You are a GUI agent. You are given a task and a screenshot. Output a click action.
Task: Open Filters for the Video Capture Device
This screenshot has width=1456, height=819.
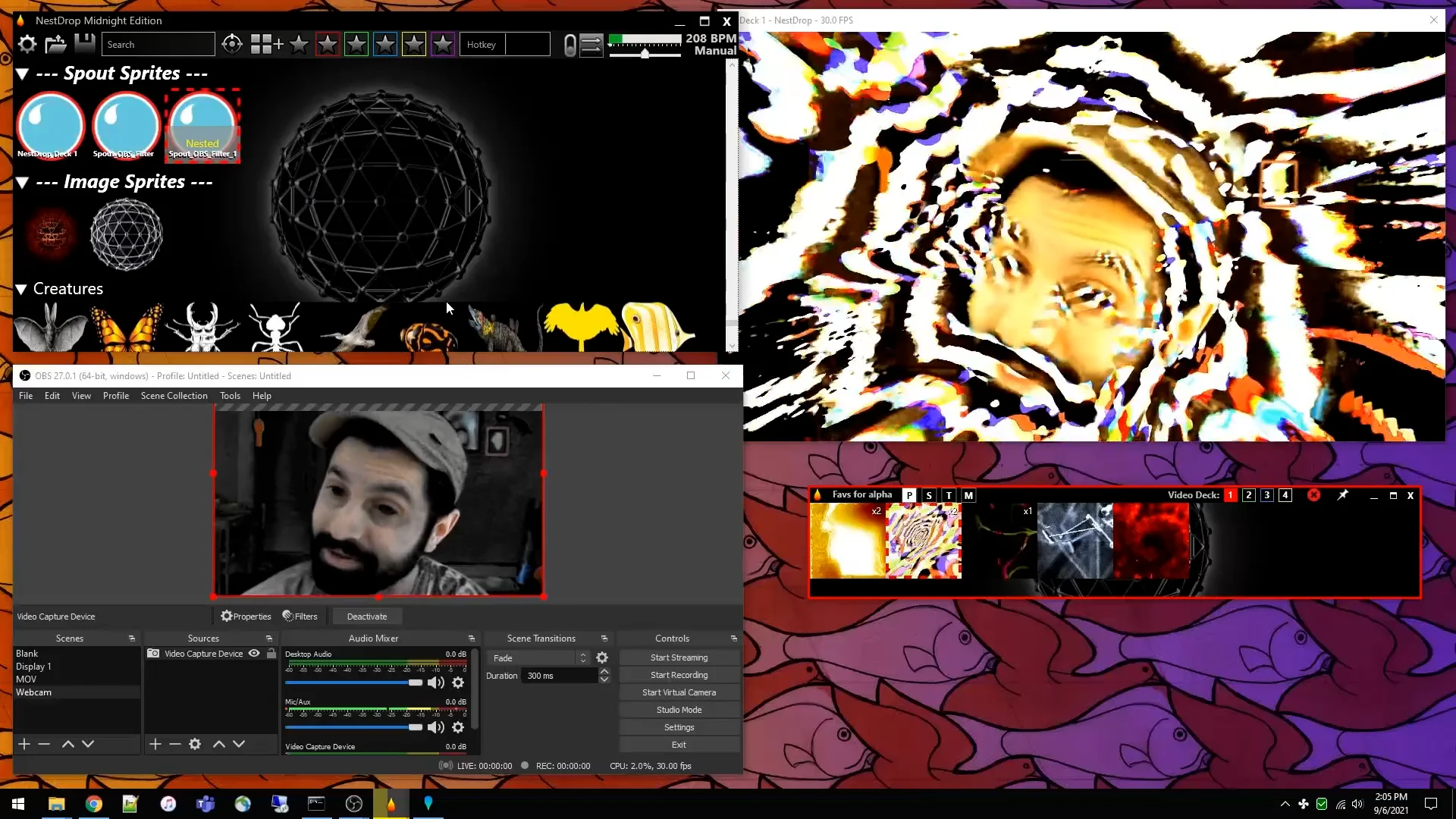click(300, 616)
